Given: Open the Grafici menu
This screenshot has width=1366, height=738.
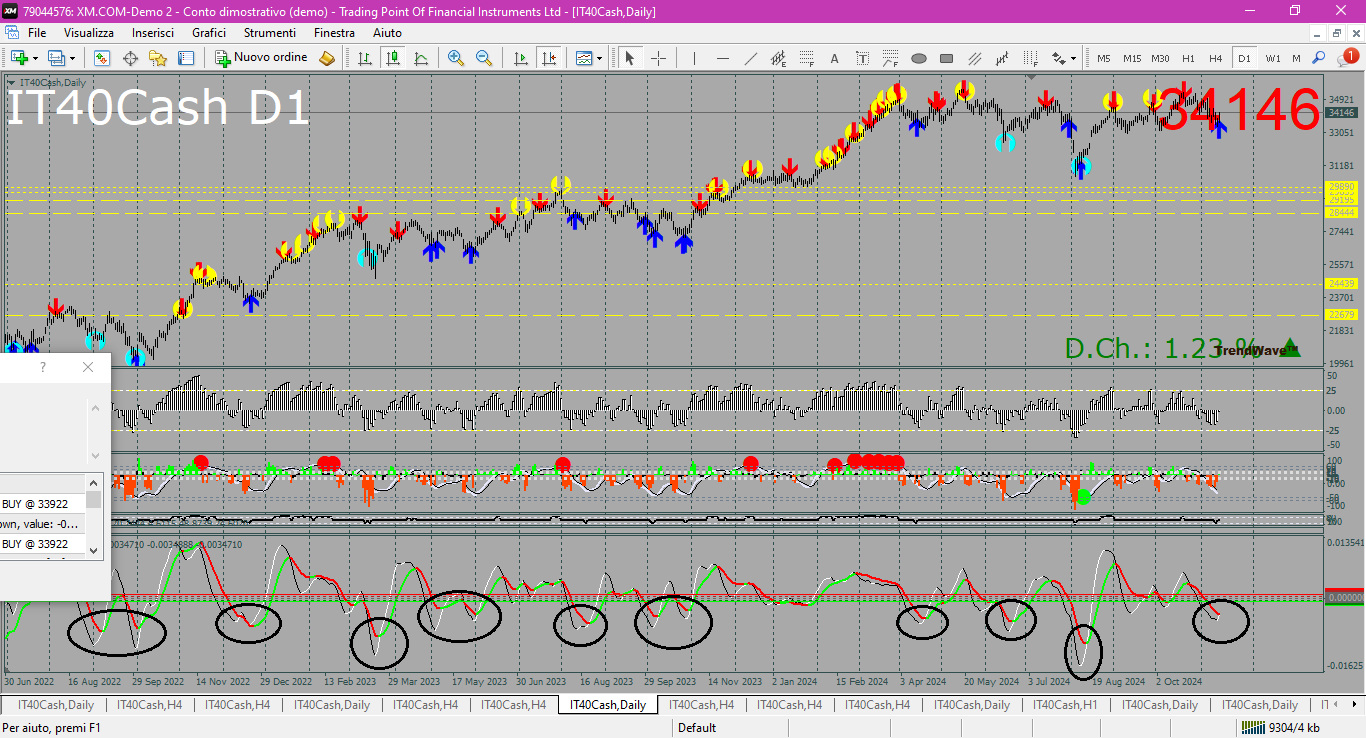Looking at the screenshot, I should coord(209,33).
